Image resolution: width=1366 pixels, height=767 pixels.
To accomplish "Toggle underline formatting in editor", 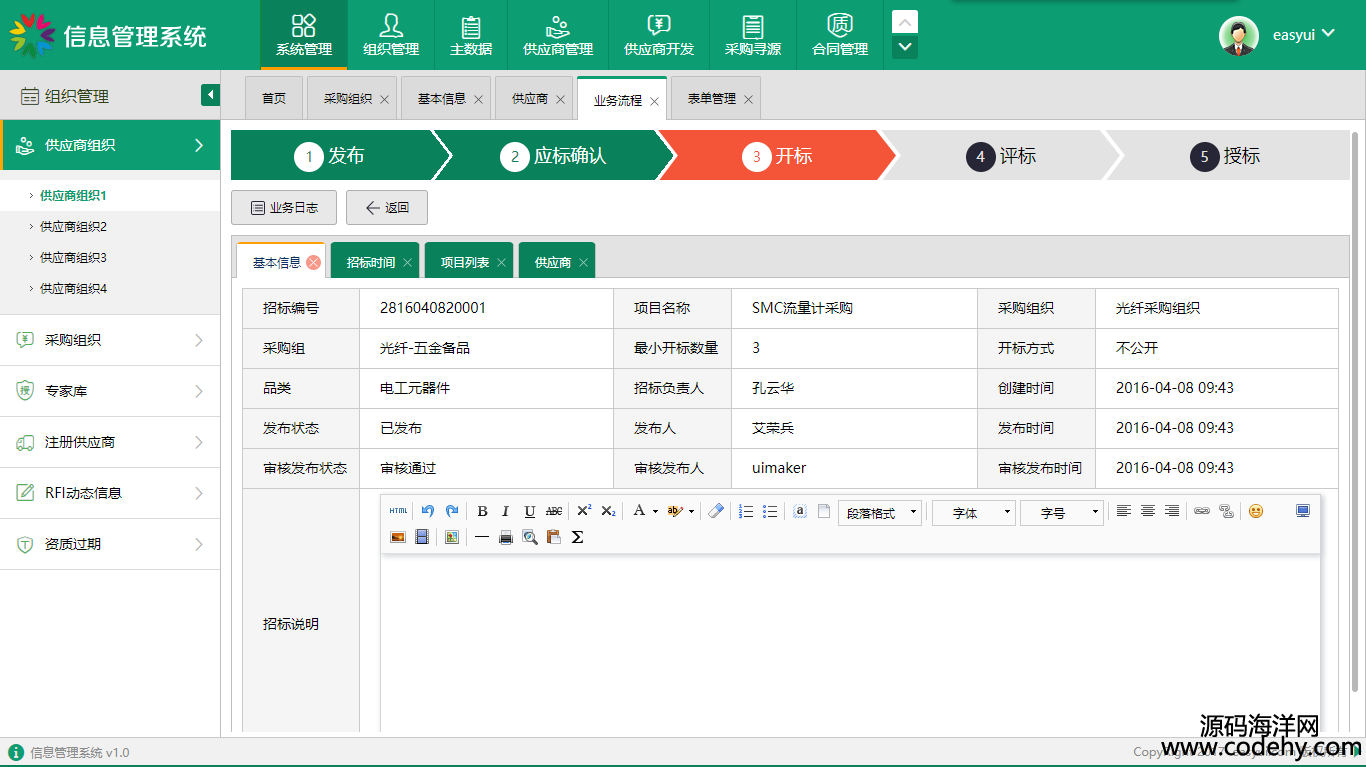I will [530, 511].
